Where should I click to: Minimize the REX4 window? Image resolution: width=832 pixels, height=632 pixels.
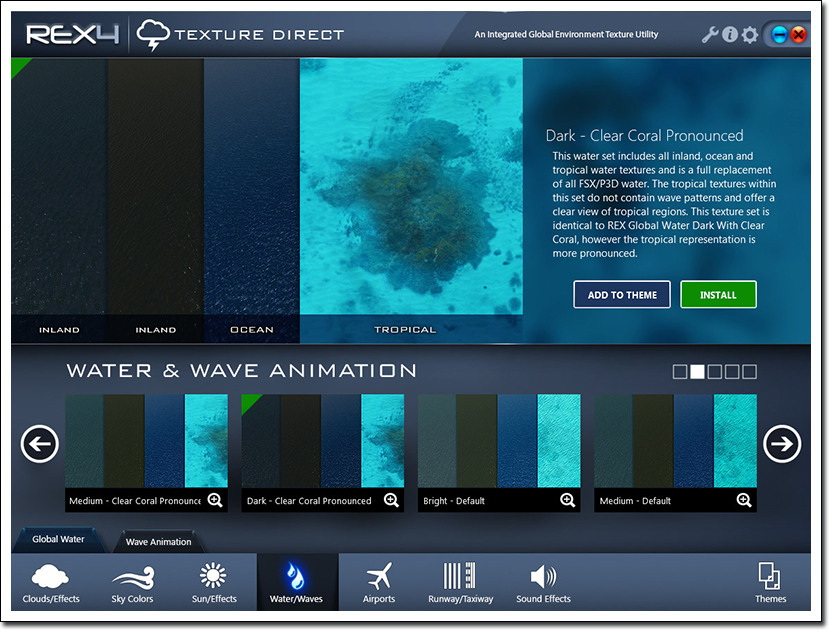tap(779, 35)
